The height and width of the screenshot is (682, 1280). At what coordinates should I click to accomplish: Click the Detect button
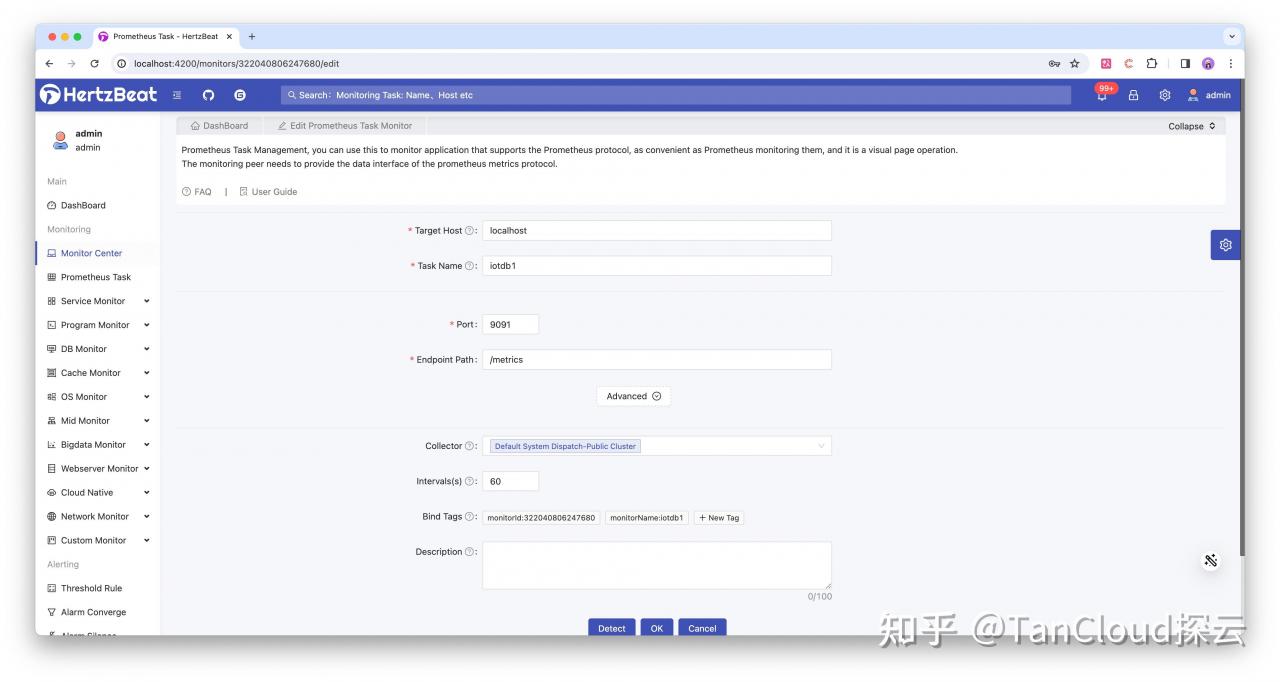pyautogui.click(x=612, y=628)
